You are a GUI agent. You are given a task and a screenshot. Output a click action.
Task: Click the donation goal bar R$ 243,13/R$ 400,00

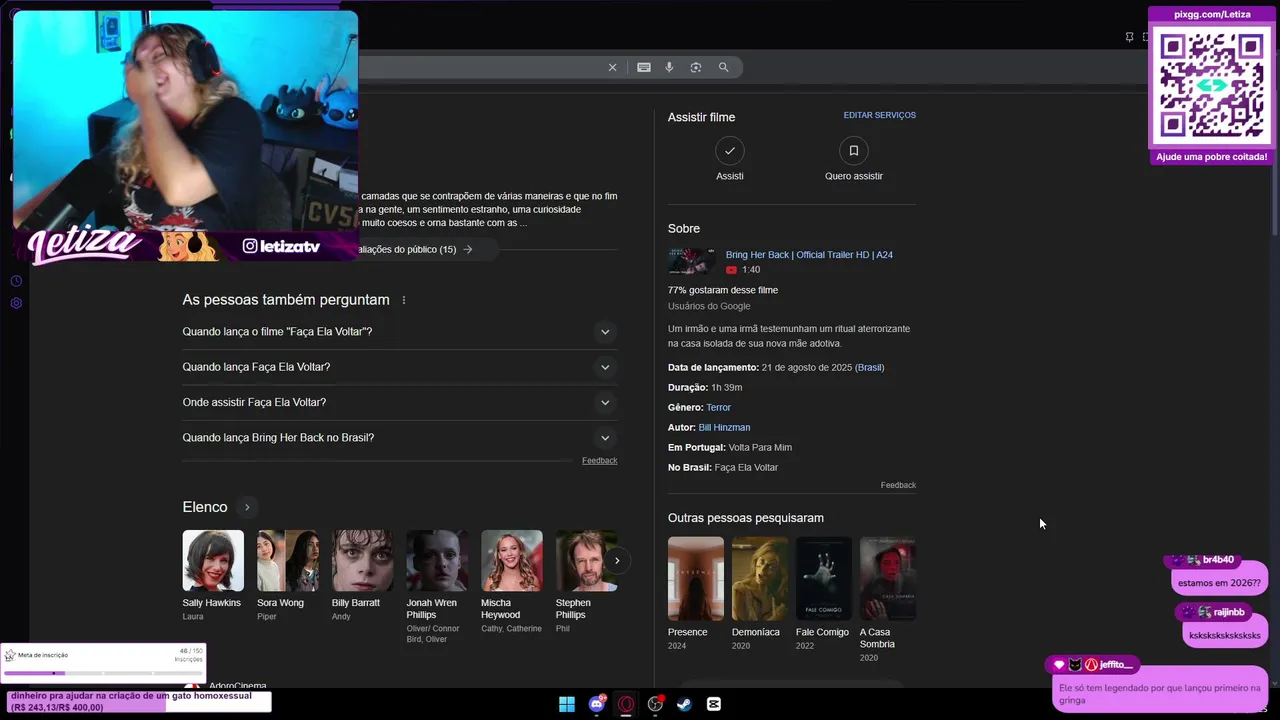coord(139,702)
